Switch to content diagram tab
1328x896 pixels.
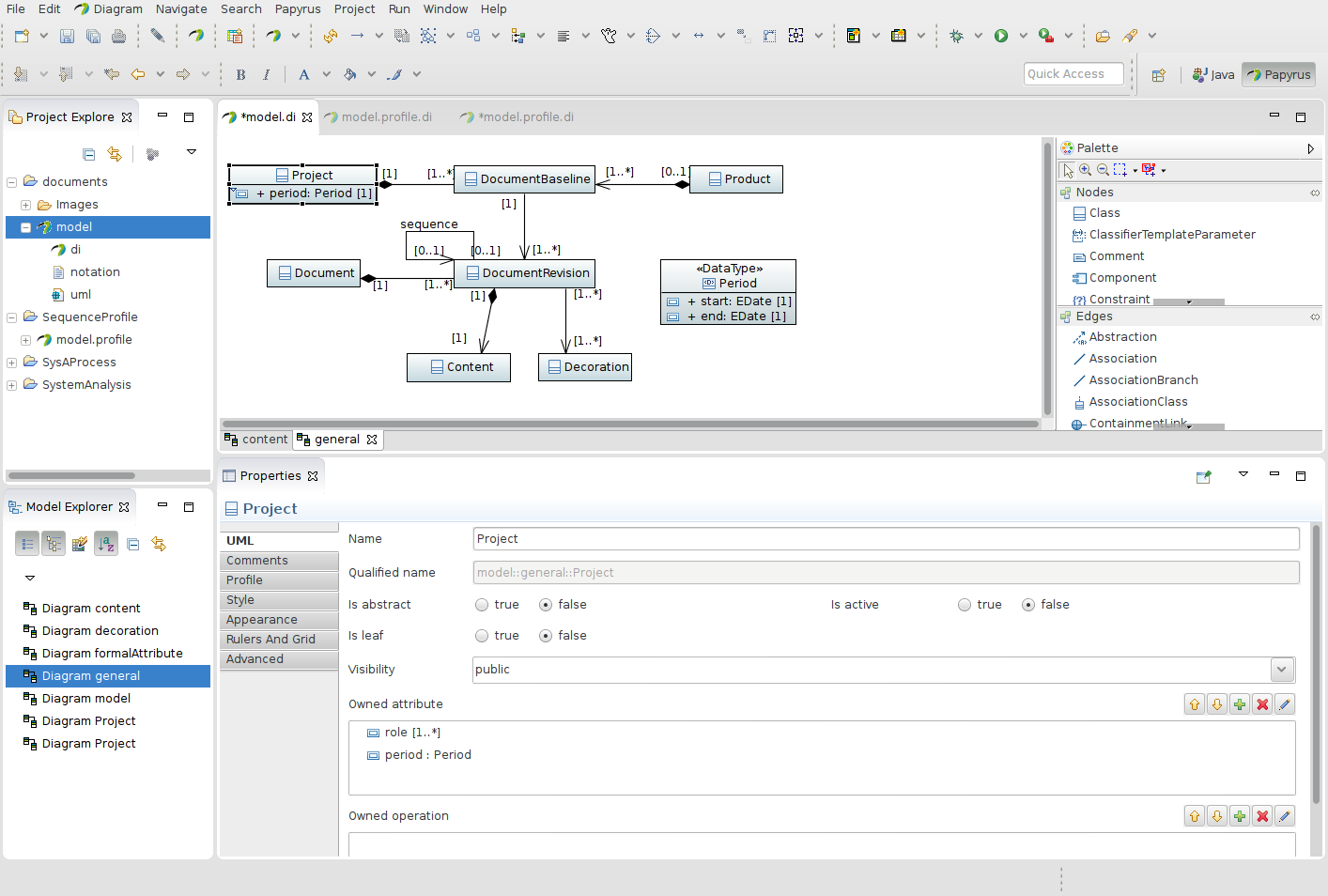point(256,440)
